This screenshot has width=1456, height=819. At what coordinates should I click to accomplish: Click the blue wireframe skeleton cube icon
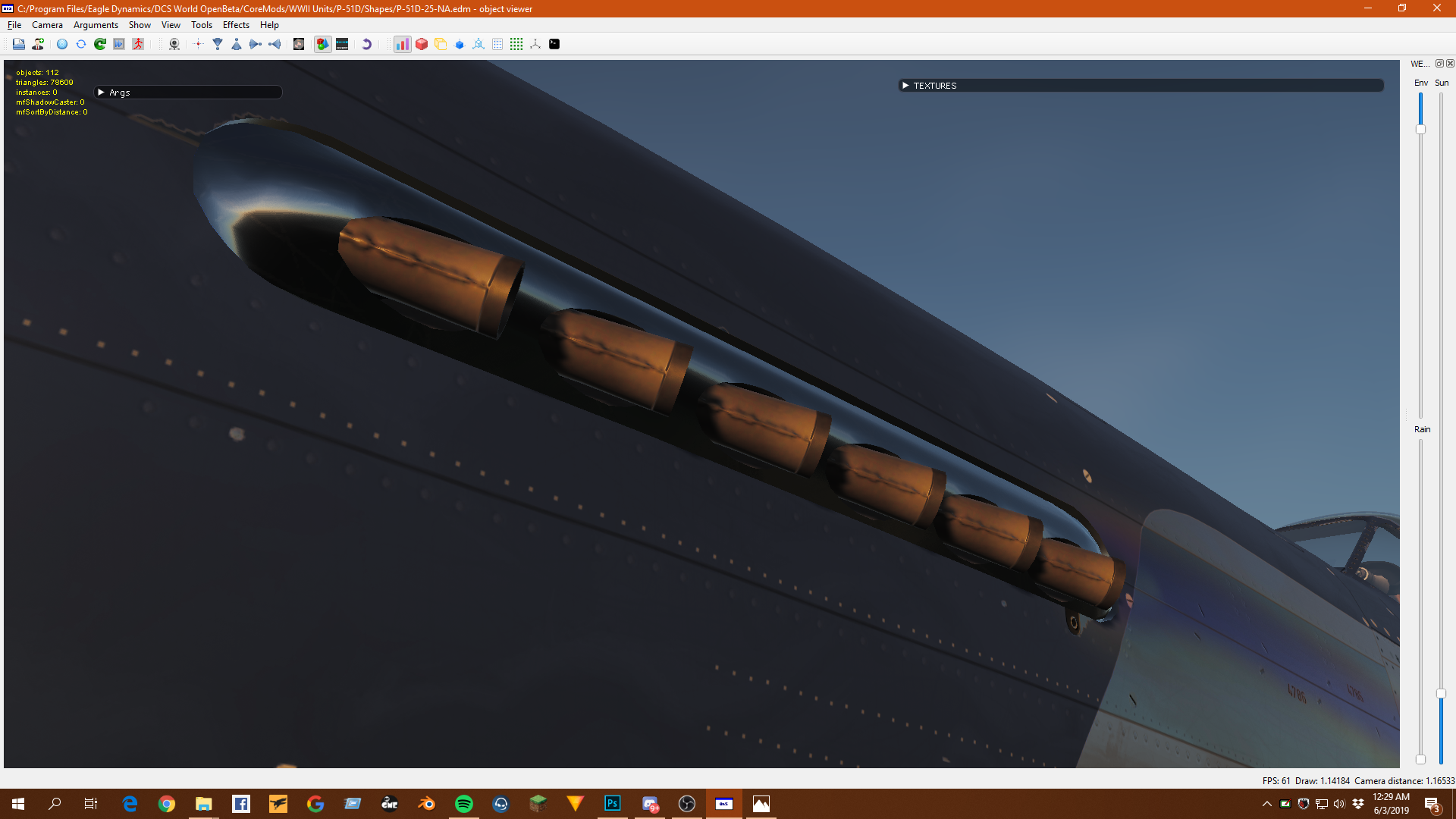(479, 44)
